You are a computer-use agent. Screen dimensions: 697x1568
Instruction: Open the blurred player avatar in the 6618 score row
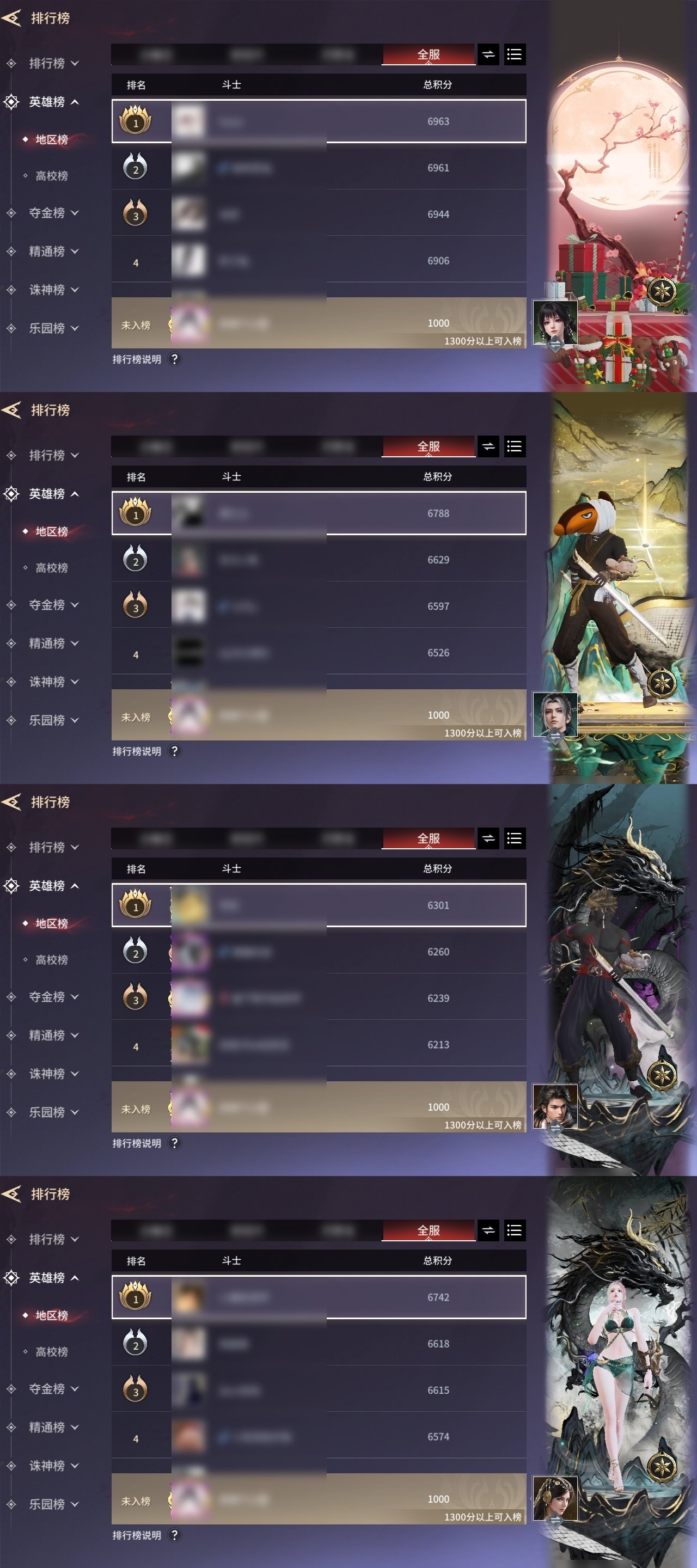[189, 1344]
